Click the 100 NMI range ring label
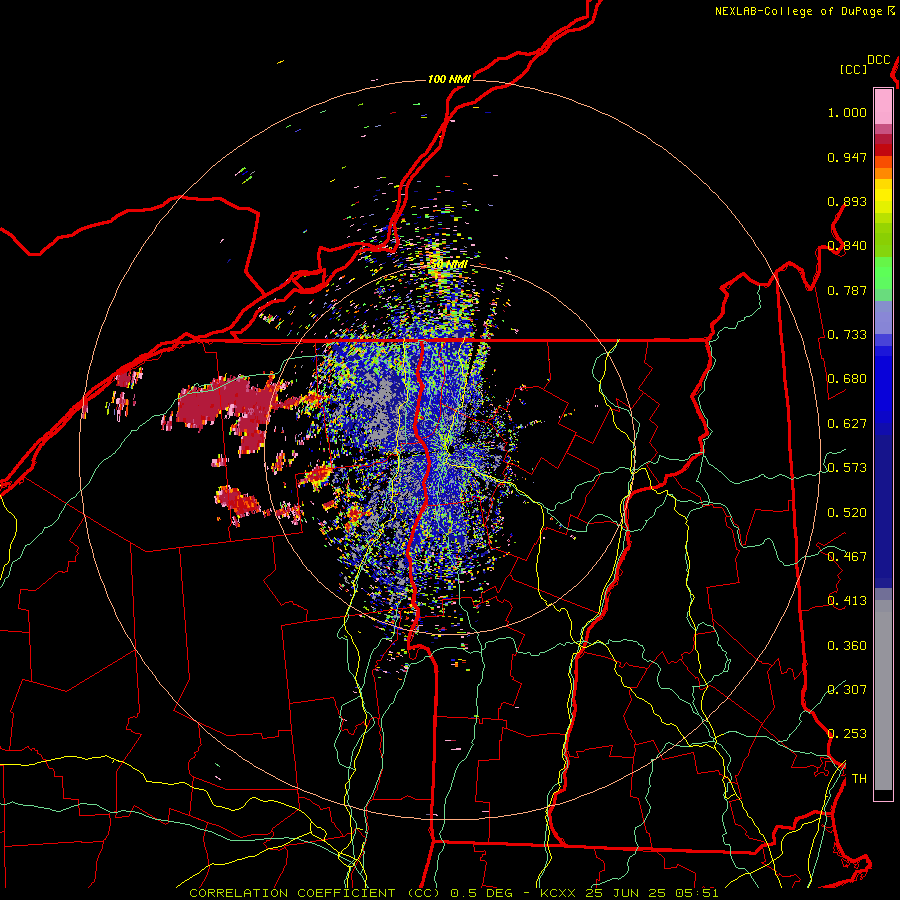Image resolution: width=900 pixels, height=900 pixels. pos(449,79)
